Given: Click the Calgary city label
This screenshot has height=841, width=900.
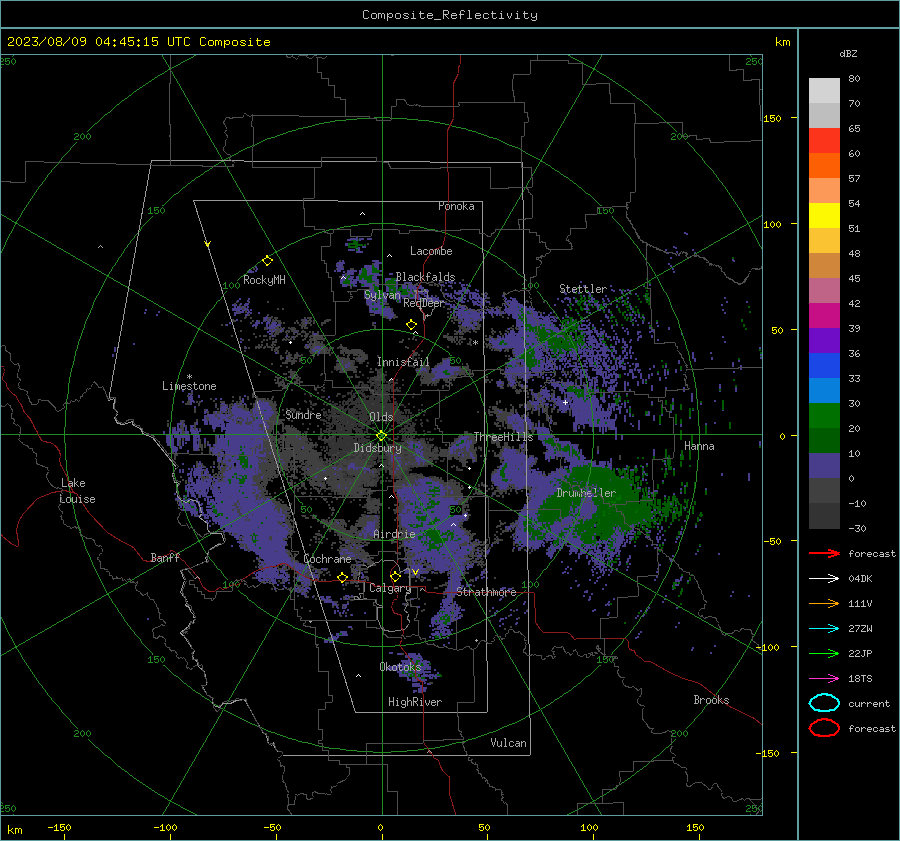Looking at the screenshot, I should coord(390,588).
